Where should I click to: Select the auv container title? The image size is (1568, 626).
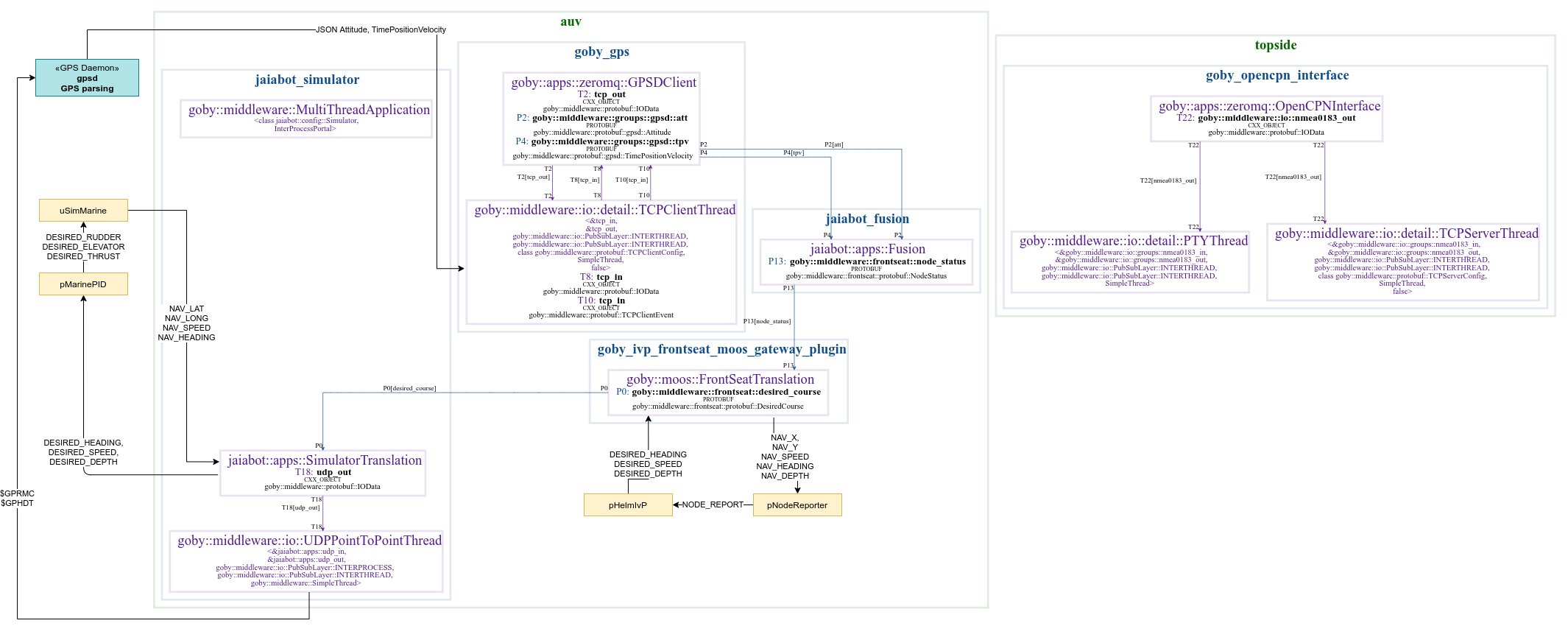pyautogui.click(x=571, y=21)
